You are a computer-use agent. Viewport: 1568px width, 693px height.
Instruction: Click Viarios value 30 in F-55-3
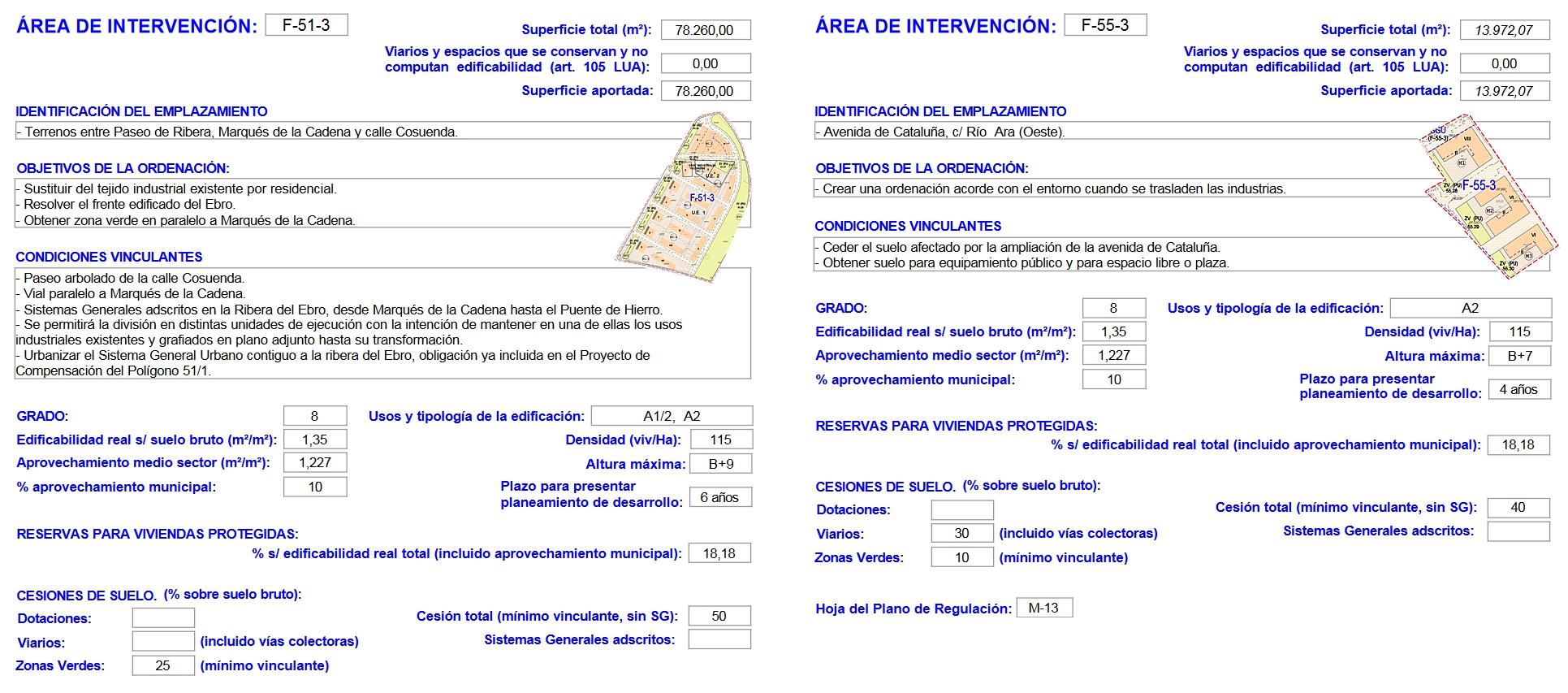(x=962, y=533)
